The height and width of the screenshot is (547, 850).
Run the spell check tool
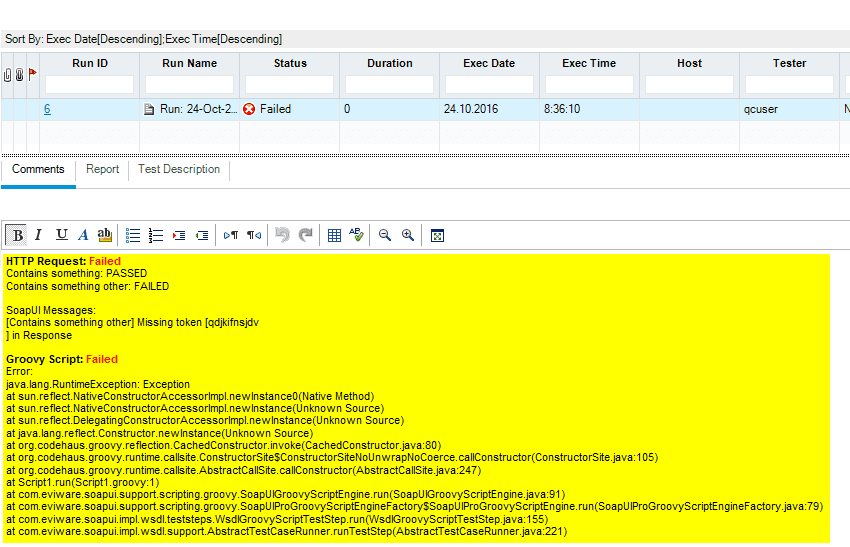357,235
